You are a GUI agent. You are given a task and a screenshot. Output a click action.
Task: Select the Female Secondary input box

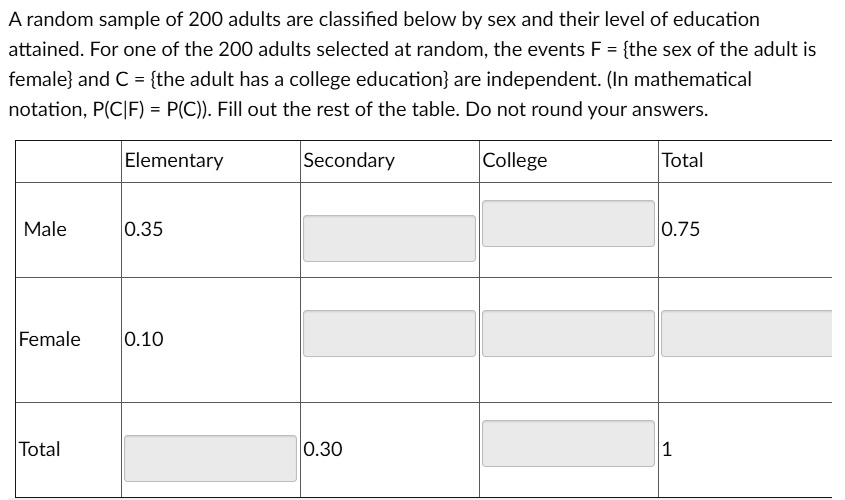tap(389, 333)
